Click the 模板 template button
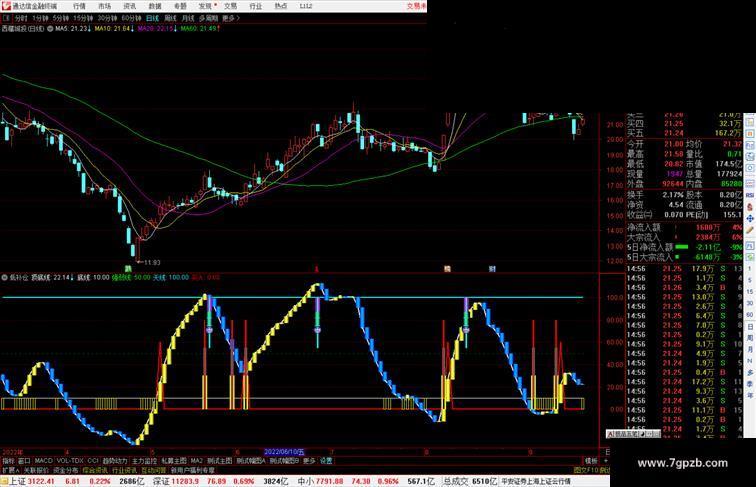 [x=591, y=461]
